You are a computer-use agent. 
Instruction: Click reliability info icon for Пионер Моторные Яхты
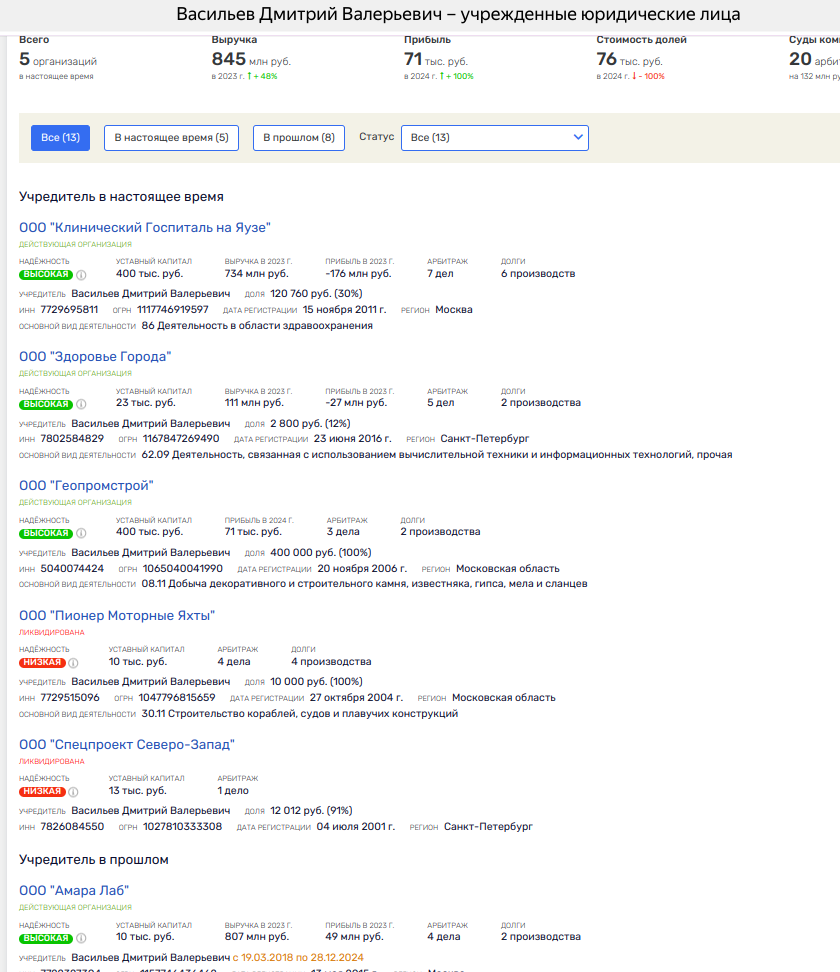pos(73,663)
